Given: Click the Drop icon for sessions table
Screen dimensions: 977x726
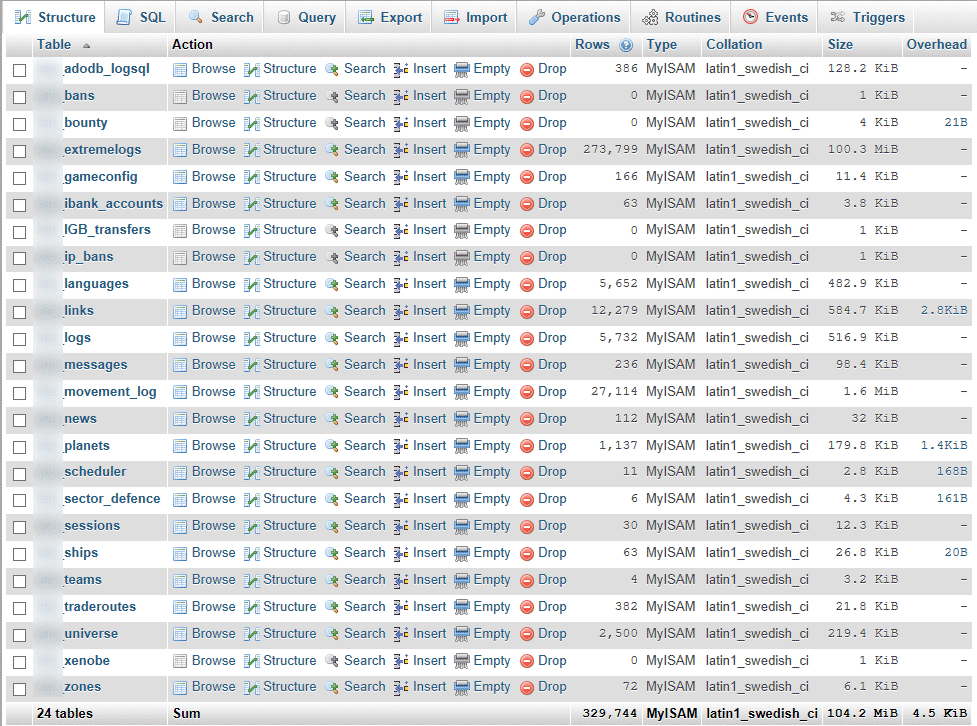Looking at the screenshot, I should tap(527, 527).
